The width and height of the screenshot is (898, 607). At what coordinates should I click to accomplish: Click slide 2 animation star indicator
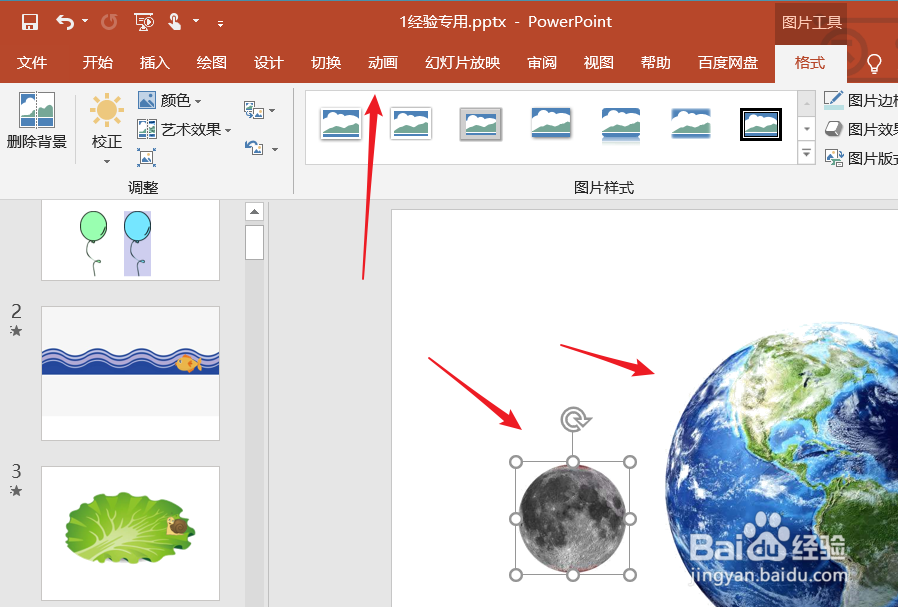(x=16, y=330)
